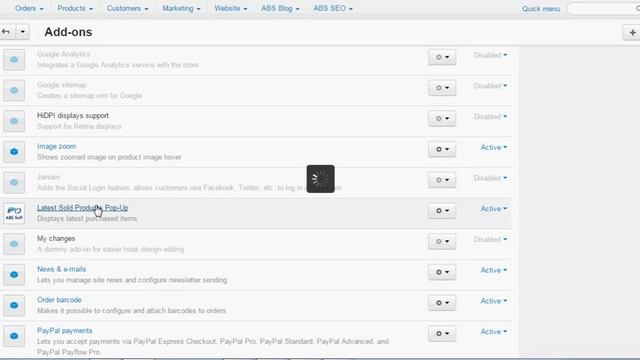Open gear menu for Latest Sold Products Pop-Up
This screenshot has width=640, height=360.
coord(442,211)
